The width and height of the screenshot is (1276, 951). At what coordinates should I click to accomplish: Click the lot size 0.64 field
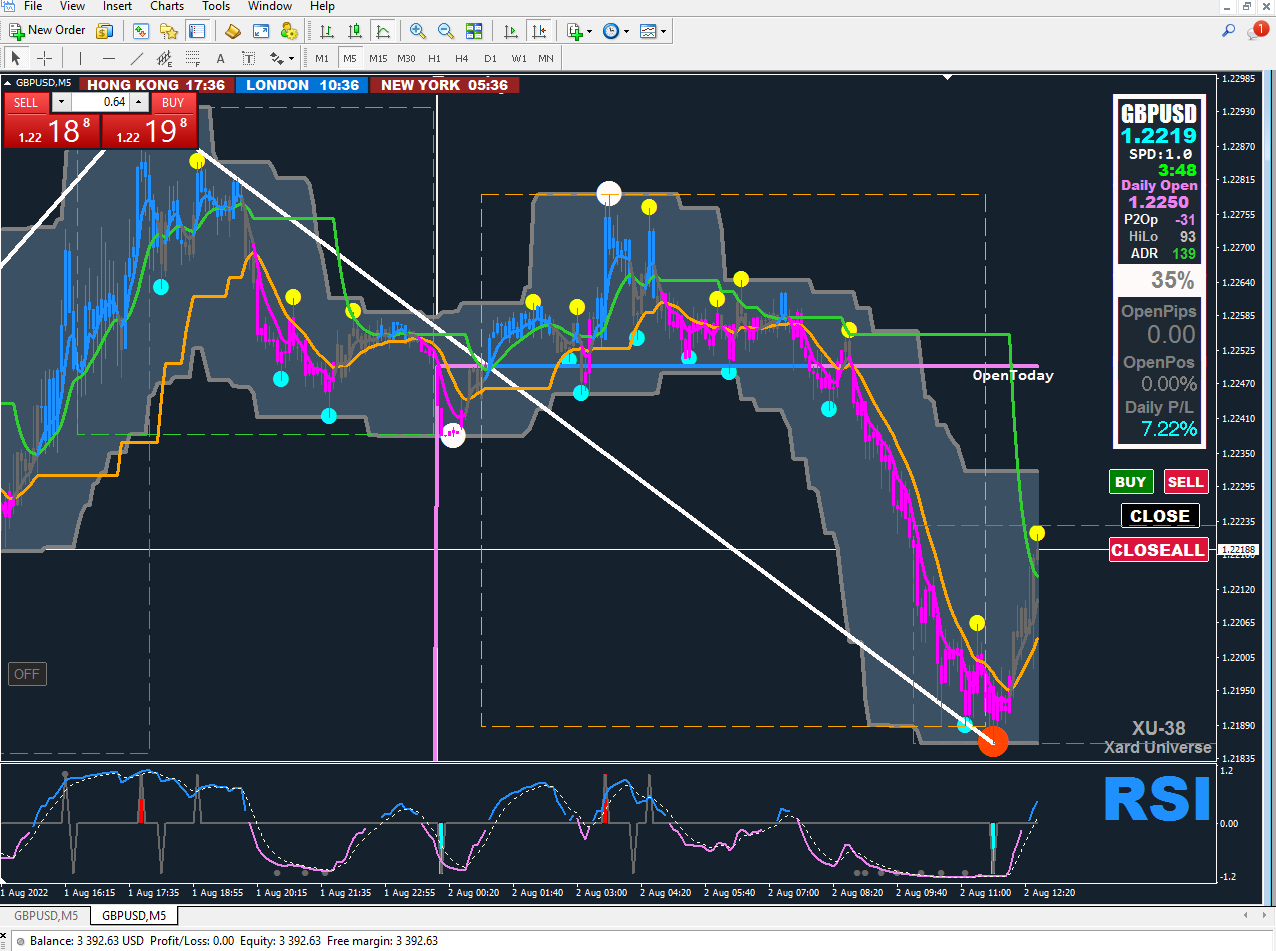(x=101, y=102)
